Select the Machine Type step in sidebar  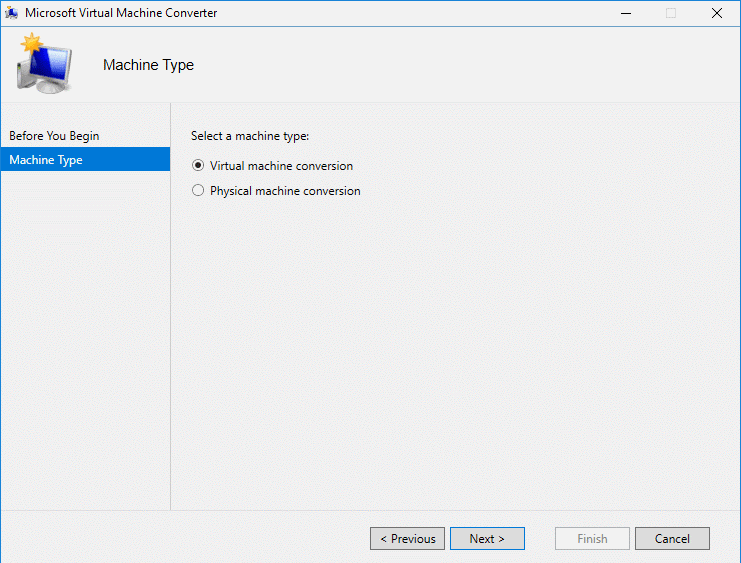[x=86, y=159]
